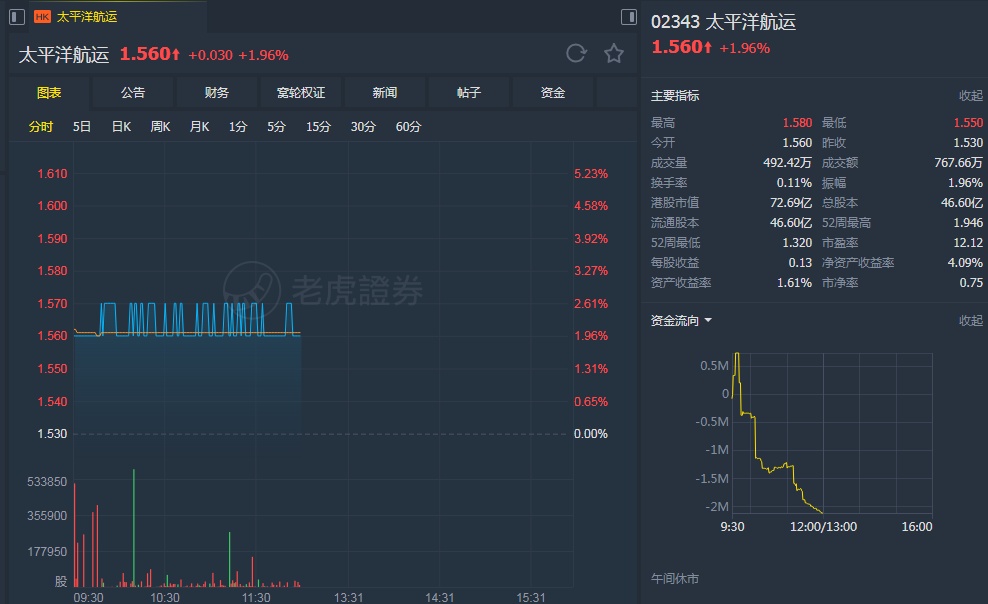This screenshot has width=988, height=604.
Task: Switch chart to 日K view
Action: point(121,127)
